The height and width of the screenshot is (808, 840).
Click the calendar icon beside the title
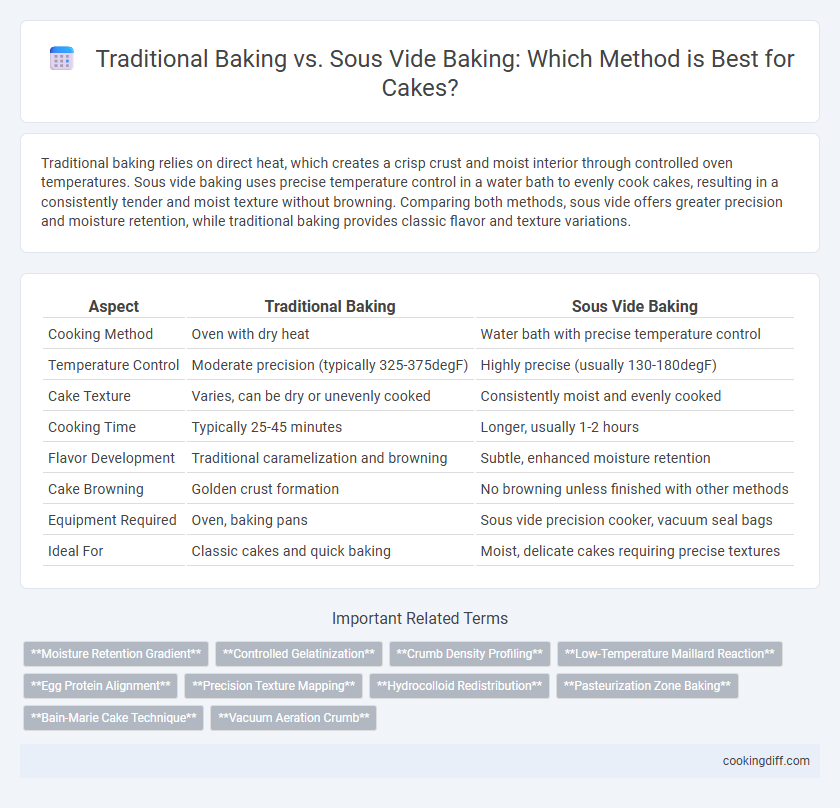pos(62,58)
